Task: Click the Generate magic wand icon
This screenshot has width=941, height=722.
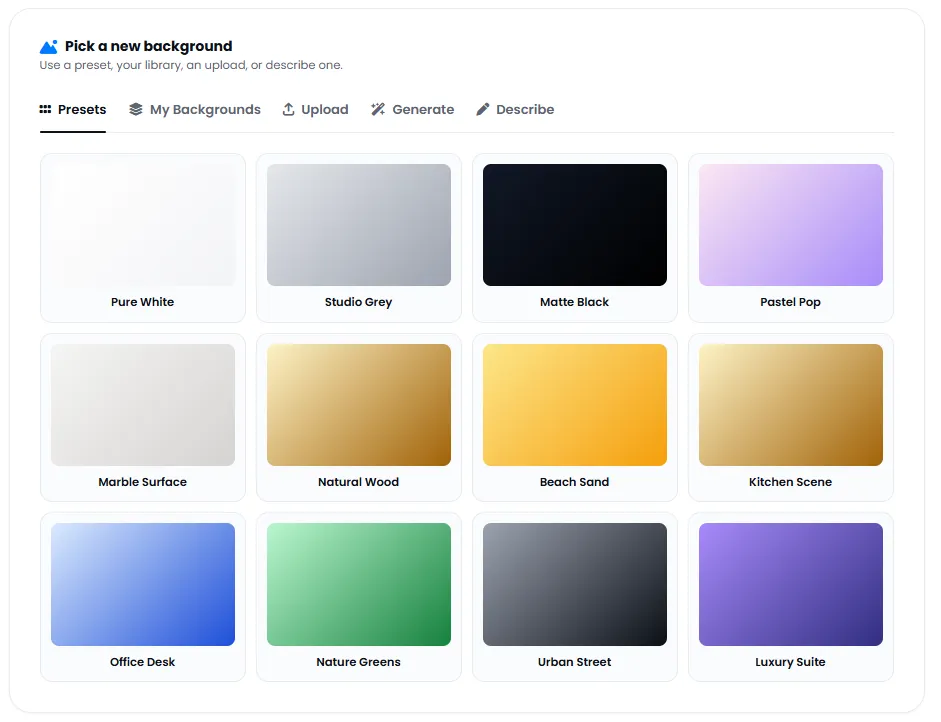Action: coord(378,109)
